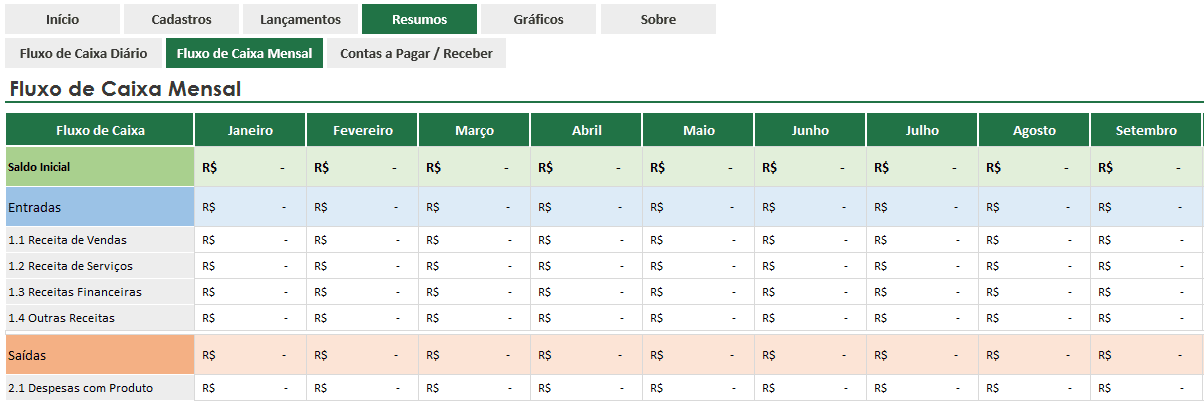This screenshot has height=401, width=1204.
Task: Open the Início tab
Action: 62,19
